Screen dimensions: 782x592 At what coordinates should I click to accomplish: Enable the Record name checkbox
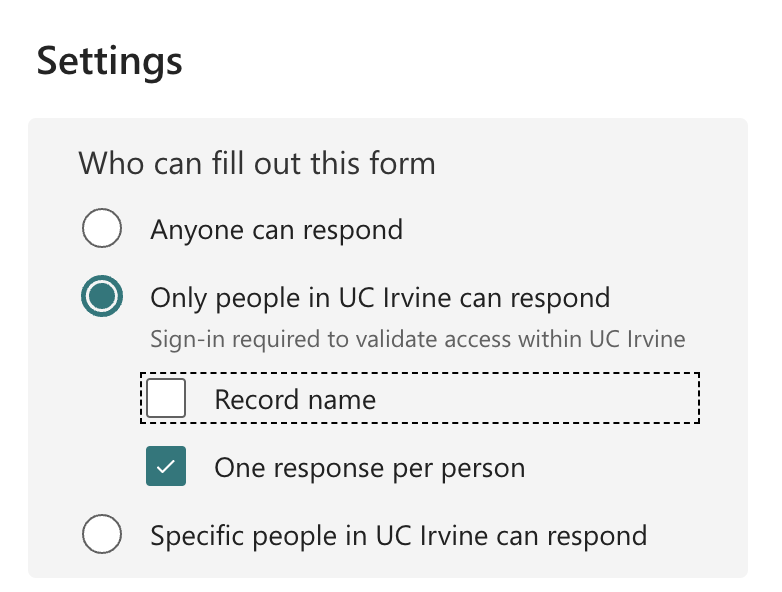pos(166,399)
